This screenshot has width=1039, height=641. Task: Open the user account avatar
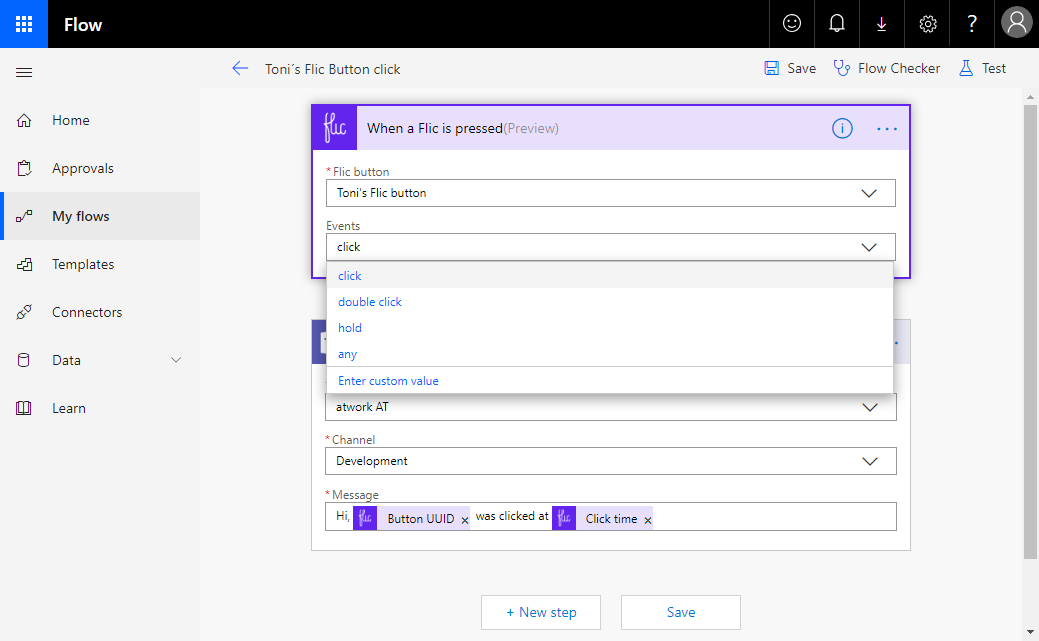click(1016, 24)
